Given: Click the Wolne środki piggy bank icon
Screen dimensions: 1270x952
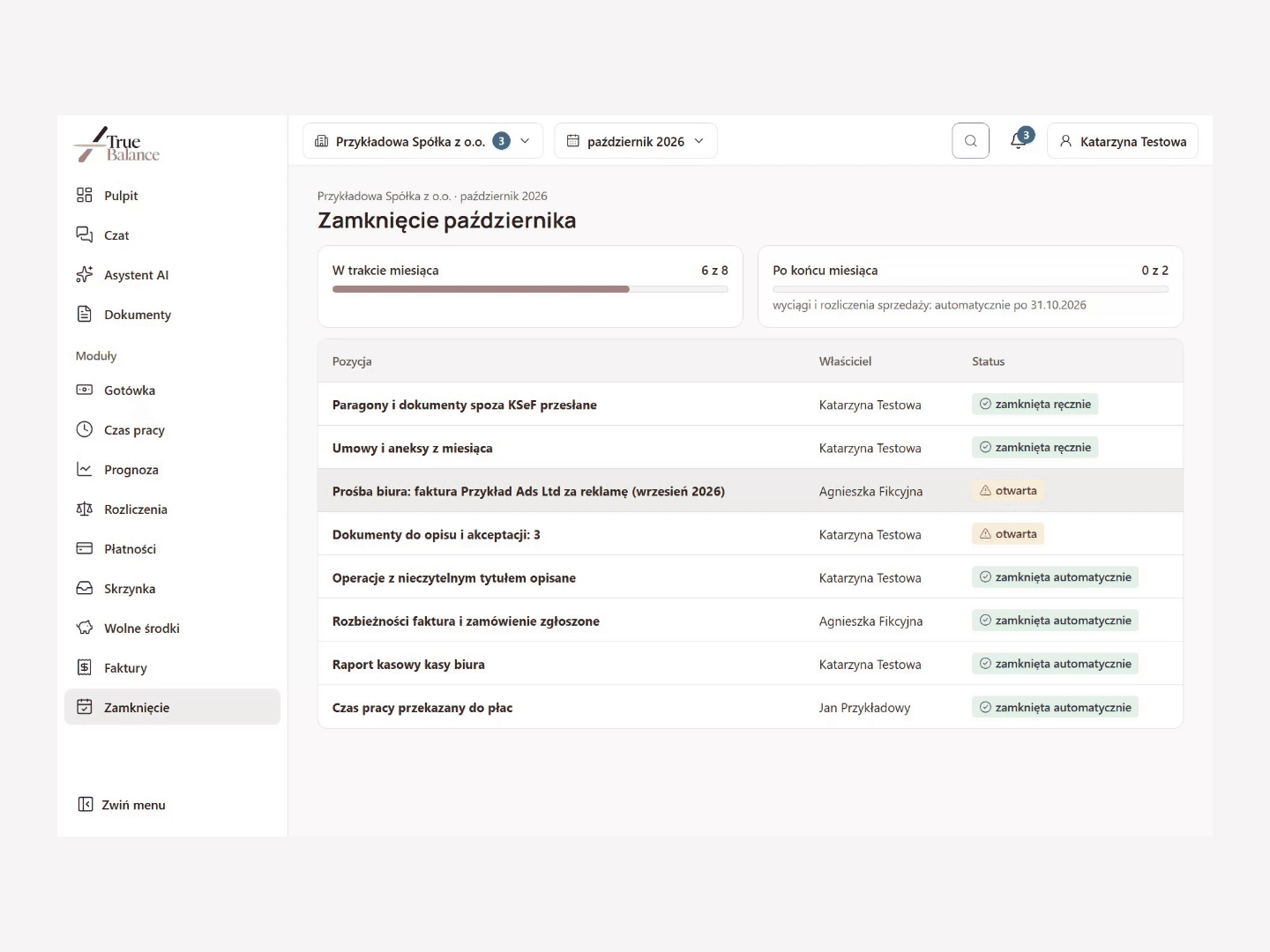Looking at the screenshot, I should (x=85, y=628).
